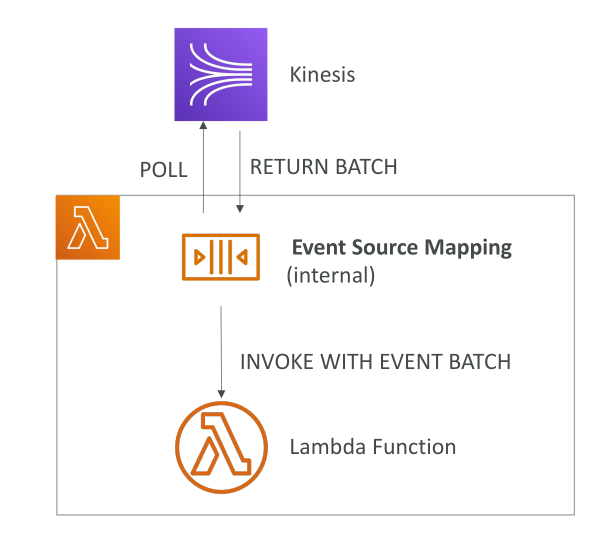
Task: Select the orange Lambda service square icon
Action: tap(88, 227)
